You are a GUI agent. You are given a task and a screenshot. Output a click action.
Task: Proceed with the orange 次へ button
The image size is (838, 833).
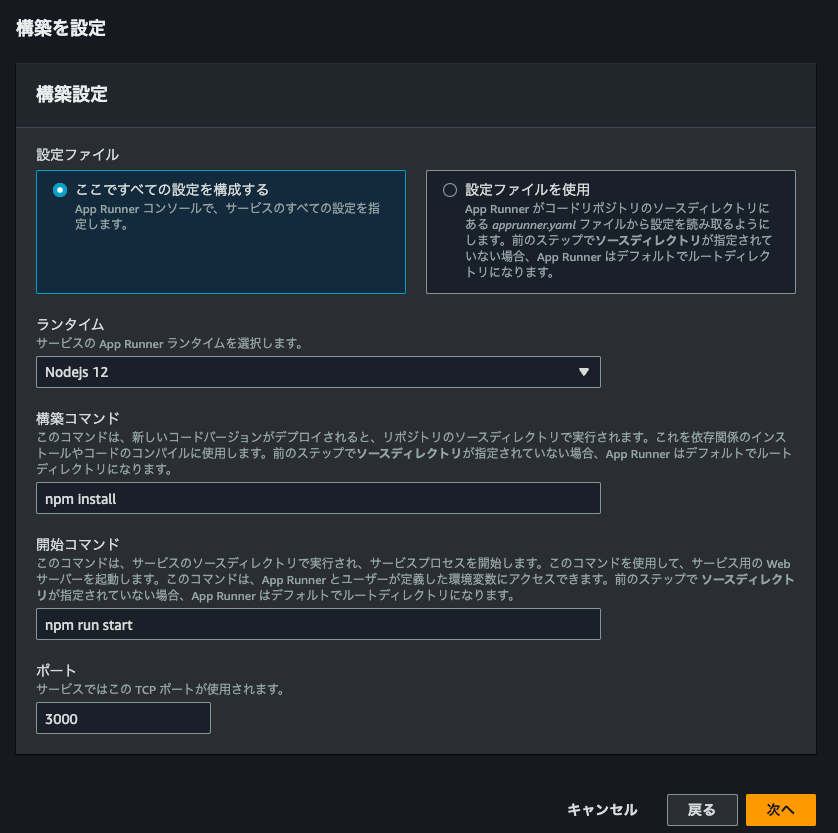click(x=780, y=810)
